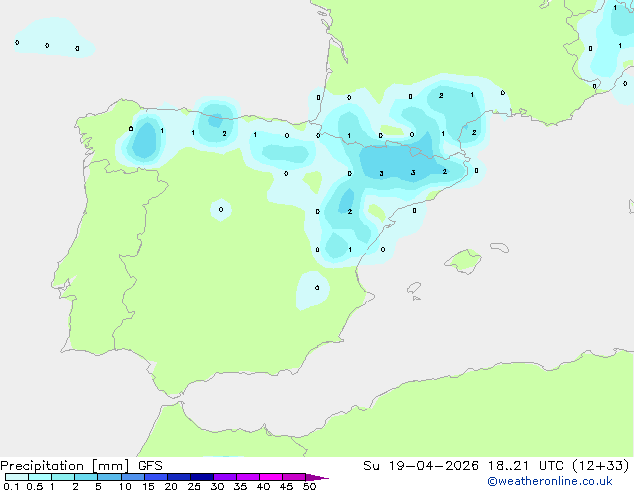Click Menorca island outline on the map

click(500, 247)
